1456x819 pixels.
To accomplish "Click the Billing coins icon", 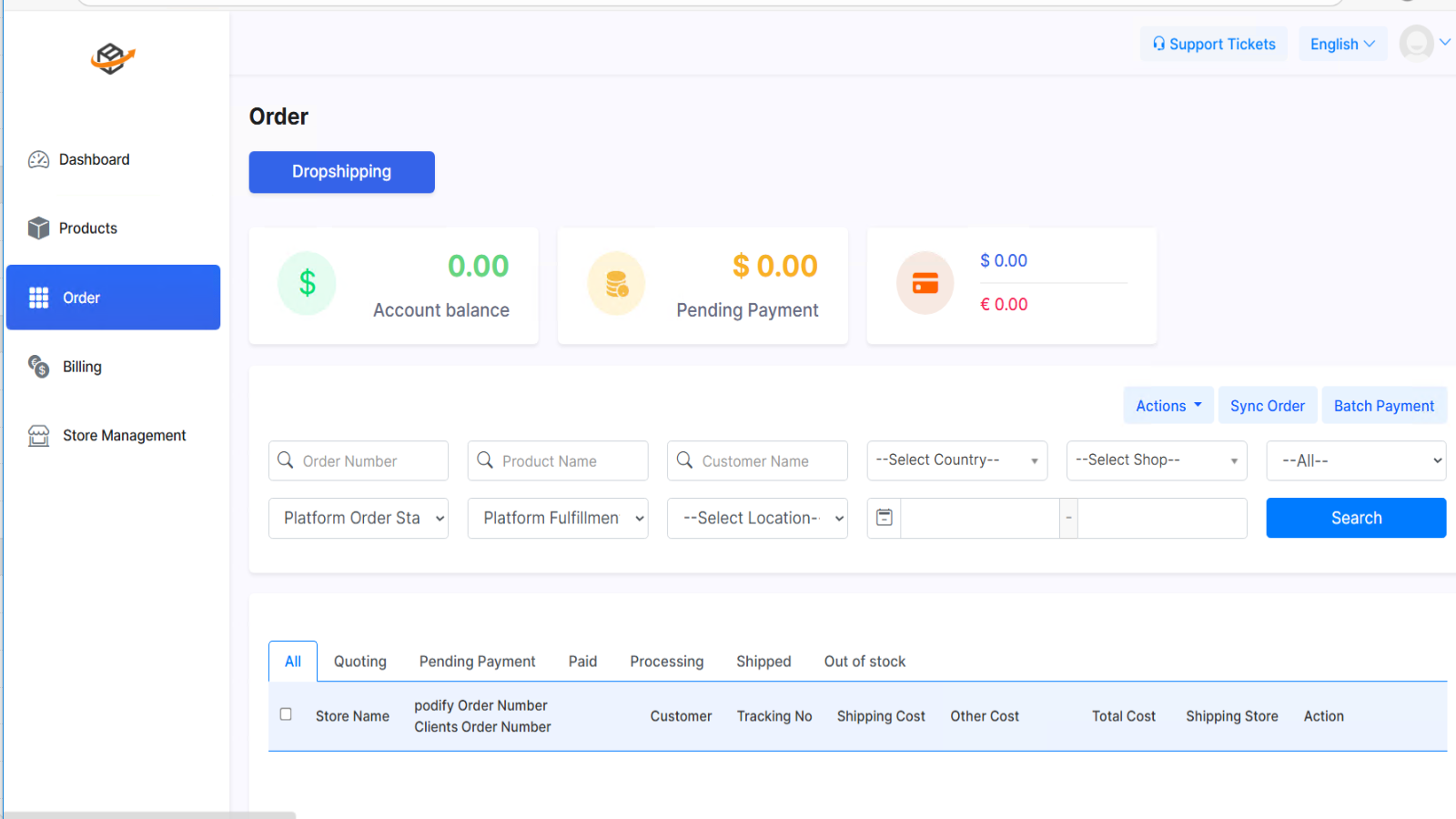I will coord(38,367).
